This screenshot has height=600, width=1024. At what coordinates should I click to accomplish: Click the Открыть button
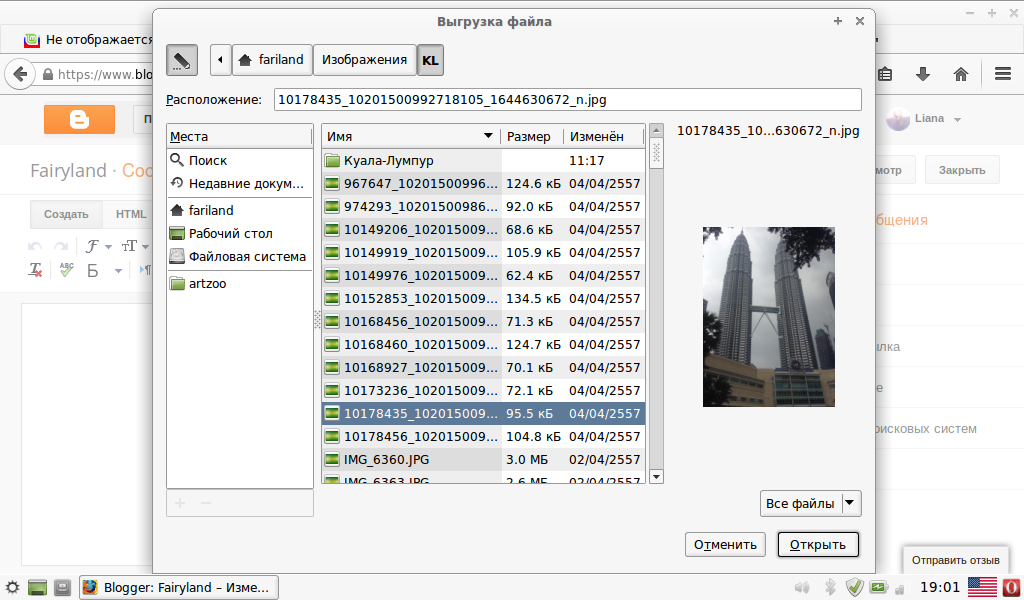pyautogui.click(x=817, y=545)
